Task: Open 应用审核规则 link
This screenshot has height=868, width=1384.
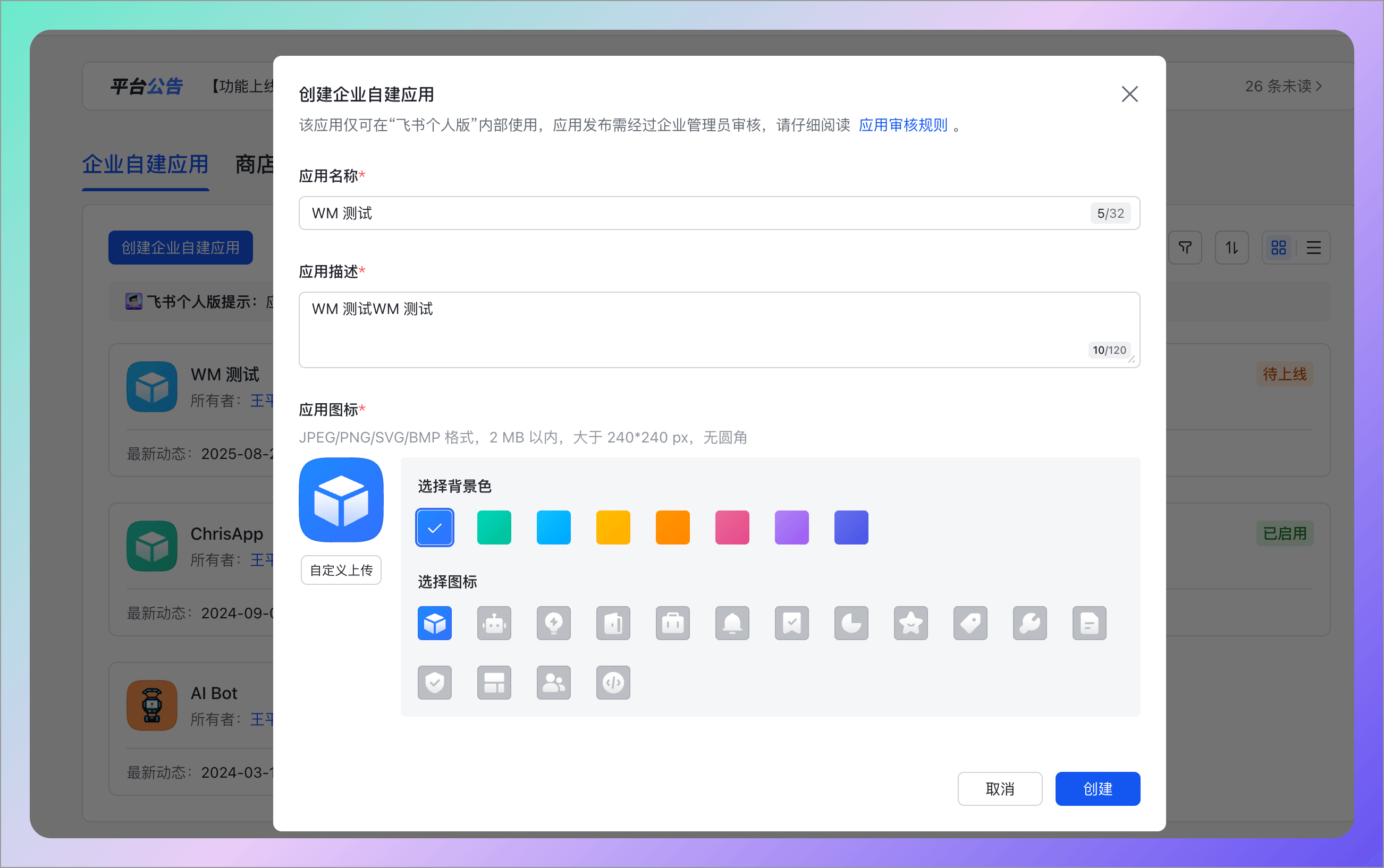Action: click(x=903, y=125)
